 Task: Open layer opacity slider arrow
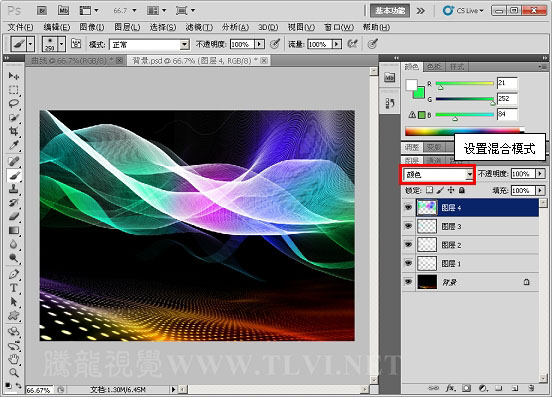(540, 174)
